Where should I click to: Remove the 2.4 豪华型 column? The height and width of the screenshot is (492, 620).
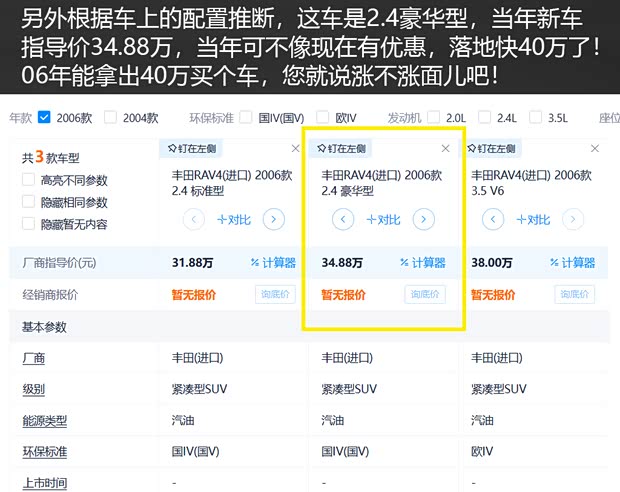[445, 148]
